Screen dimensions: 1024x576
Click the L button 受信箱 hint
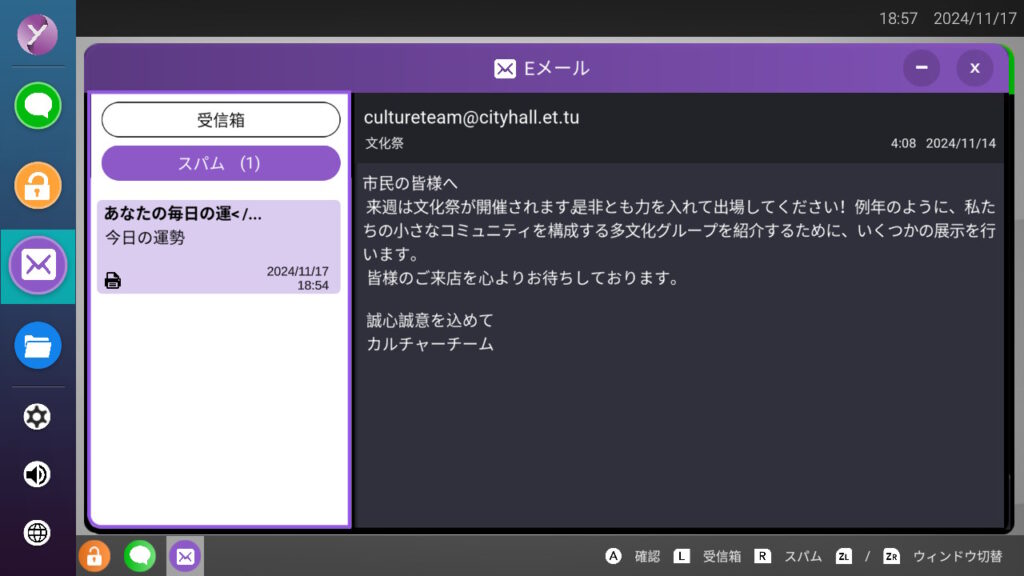point(707,556)
